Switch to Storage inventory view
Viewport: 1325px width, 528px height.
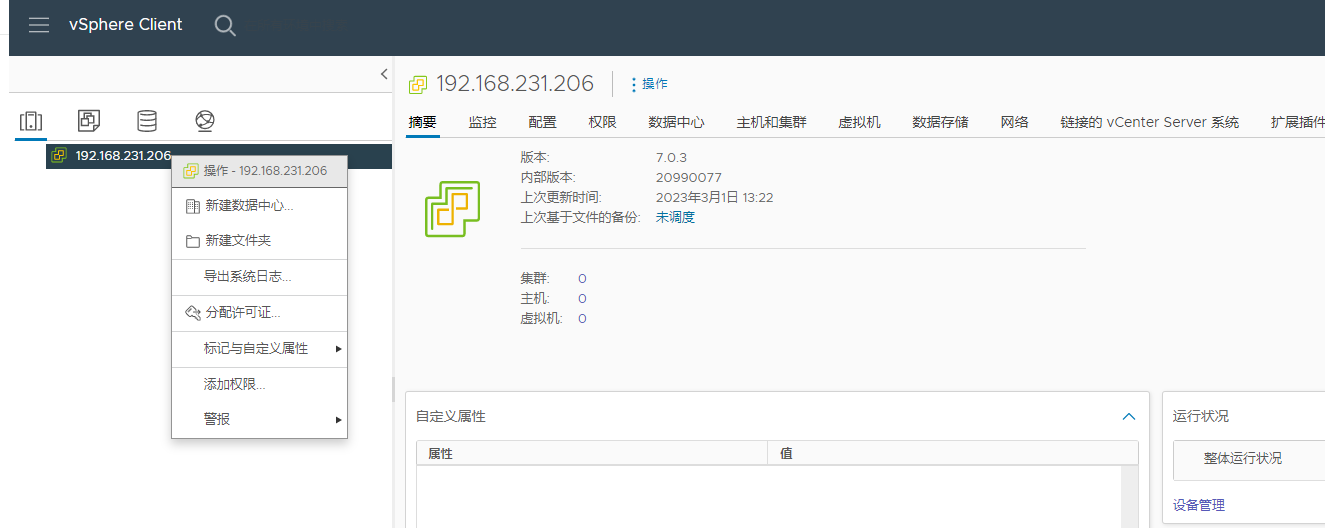[x=147, y=121]
